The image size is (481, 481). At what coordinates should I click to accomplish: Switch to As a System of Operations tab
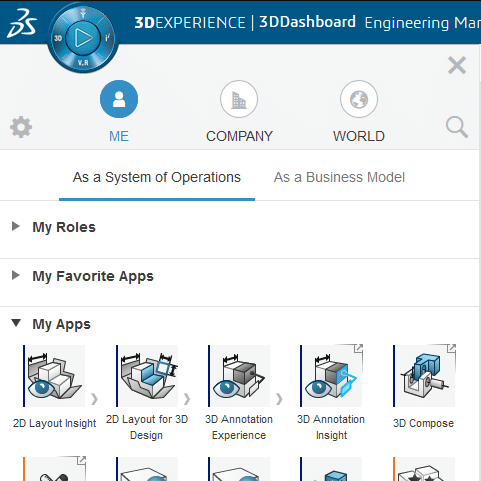157,178
